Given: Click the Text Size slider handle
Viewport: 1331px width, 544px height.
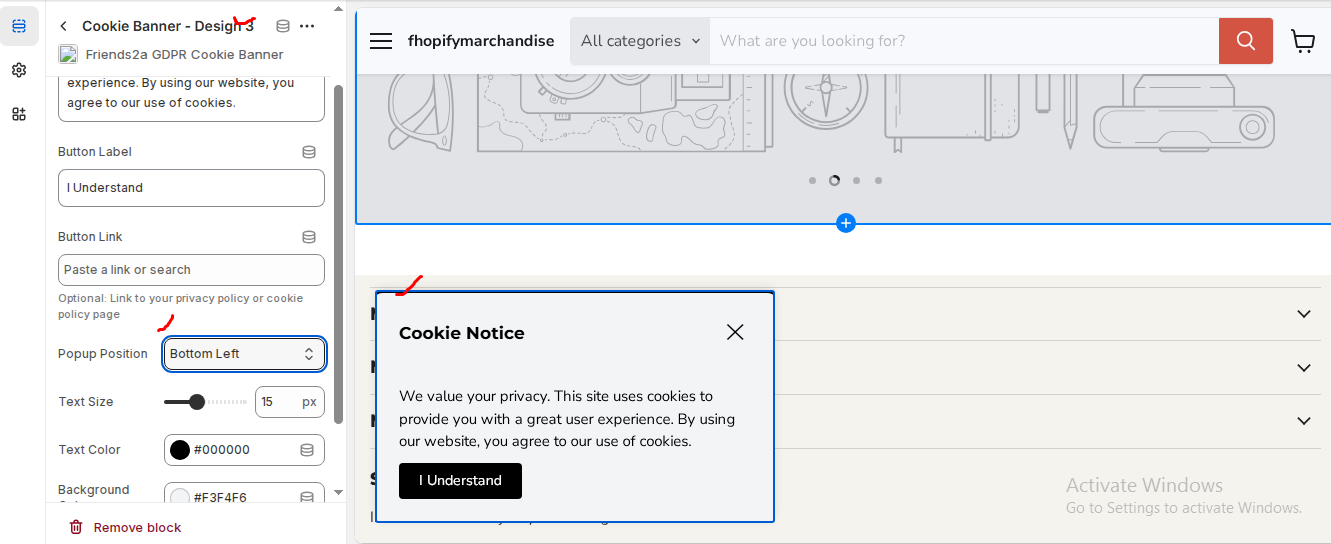Looking at the screenshot, I should [x=197, y=402].
